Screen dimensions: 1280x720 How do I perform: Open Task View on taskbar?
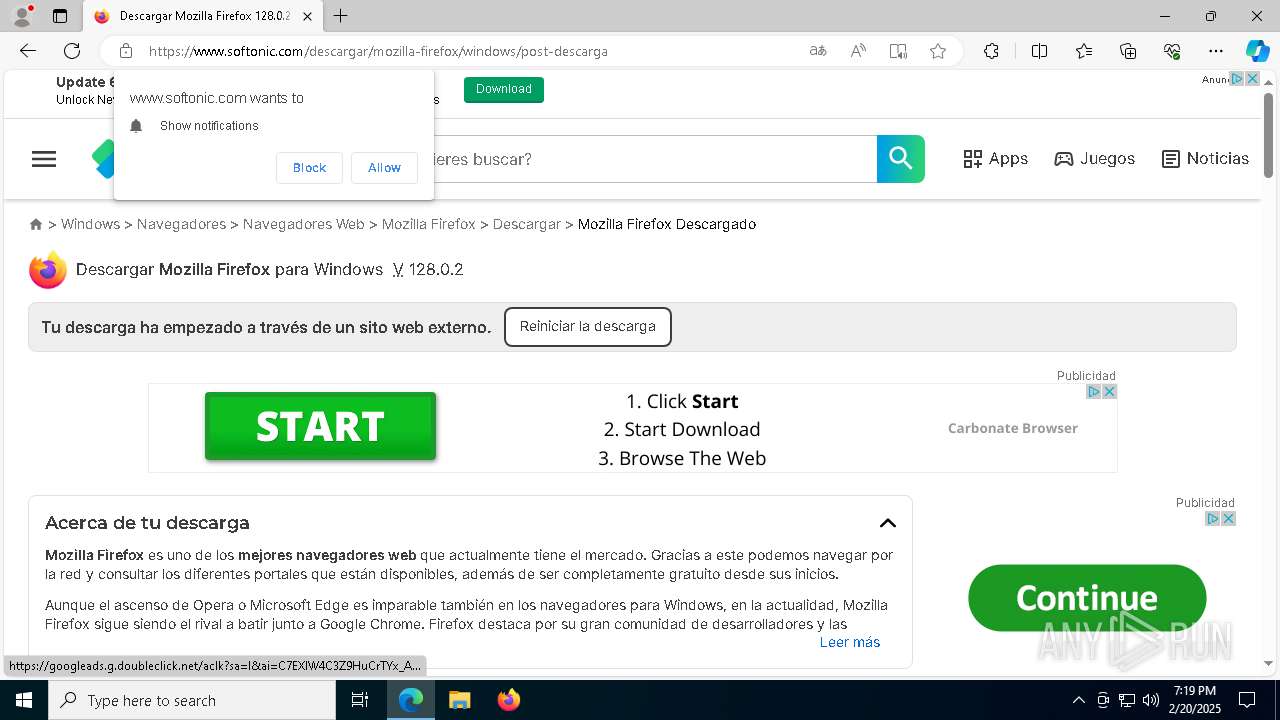[360, 700]
